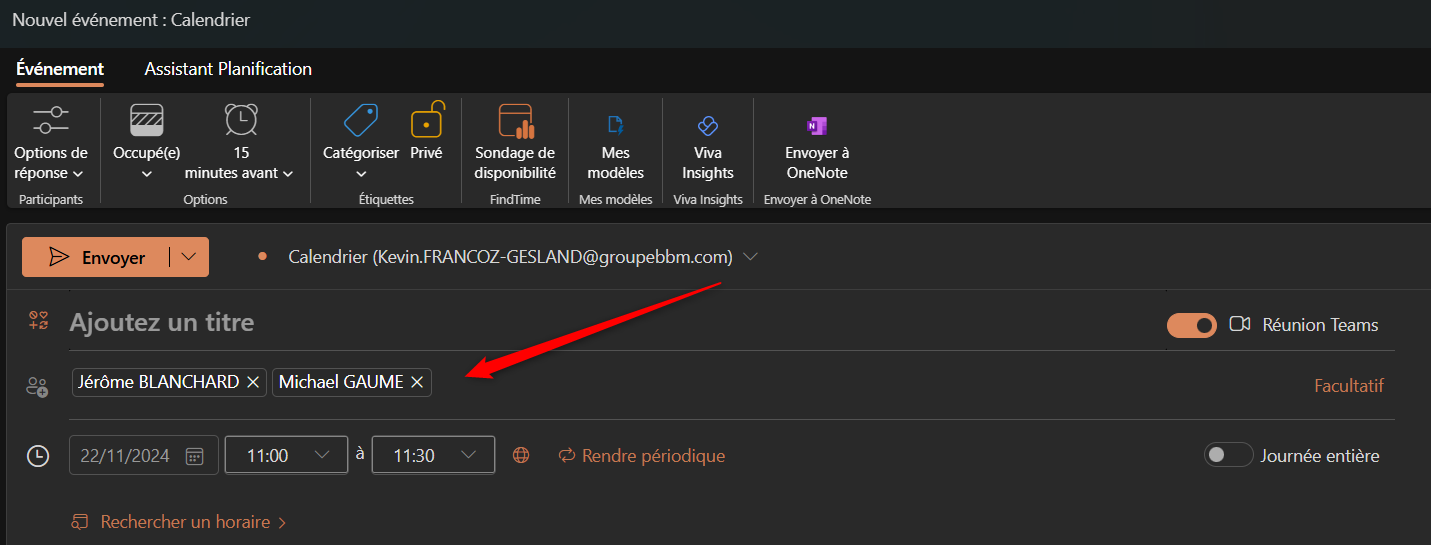Turn off the Réunion Teams toggle
This screenshot has width=1431, height=545.
coord(1191,325)
